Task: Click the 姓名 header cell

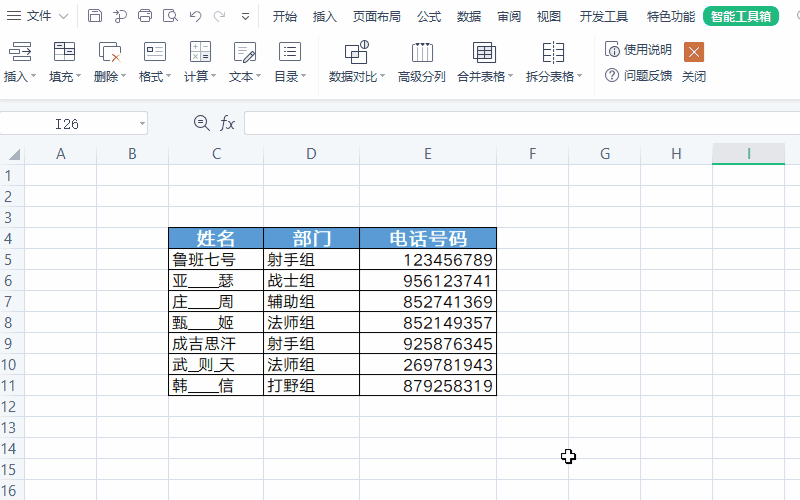Action: click(x=216, y=238)
